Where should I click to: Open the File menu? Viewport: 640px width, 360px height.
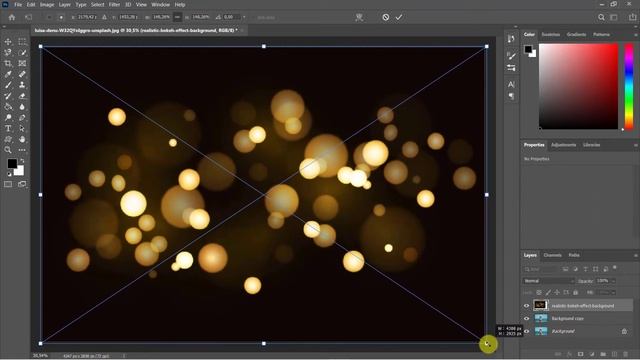tap(18, 4)
